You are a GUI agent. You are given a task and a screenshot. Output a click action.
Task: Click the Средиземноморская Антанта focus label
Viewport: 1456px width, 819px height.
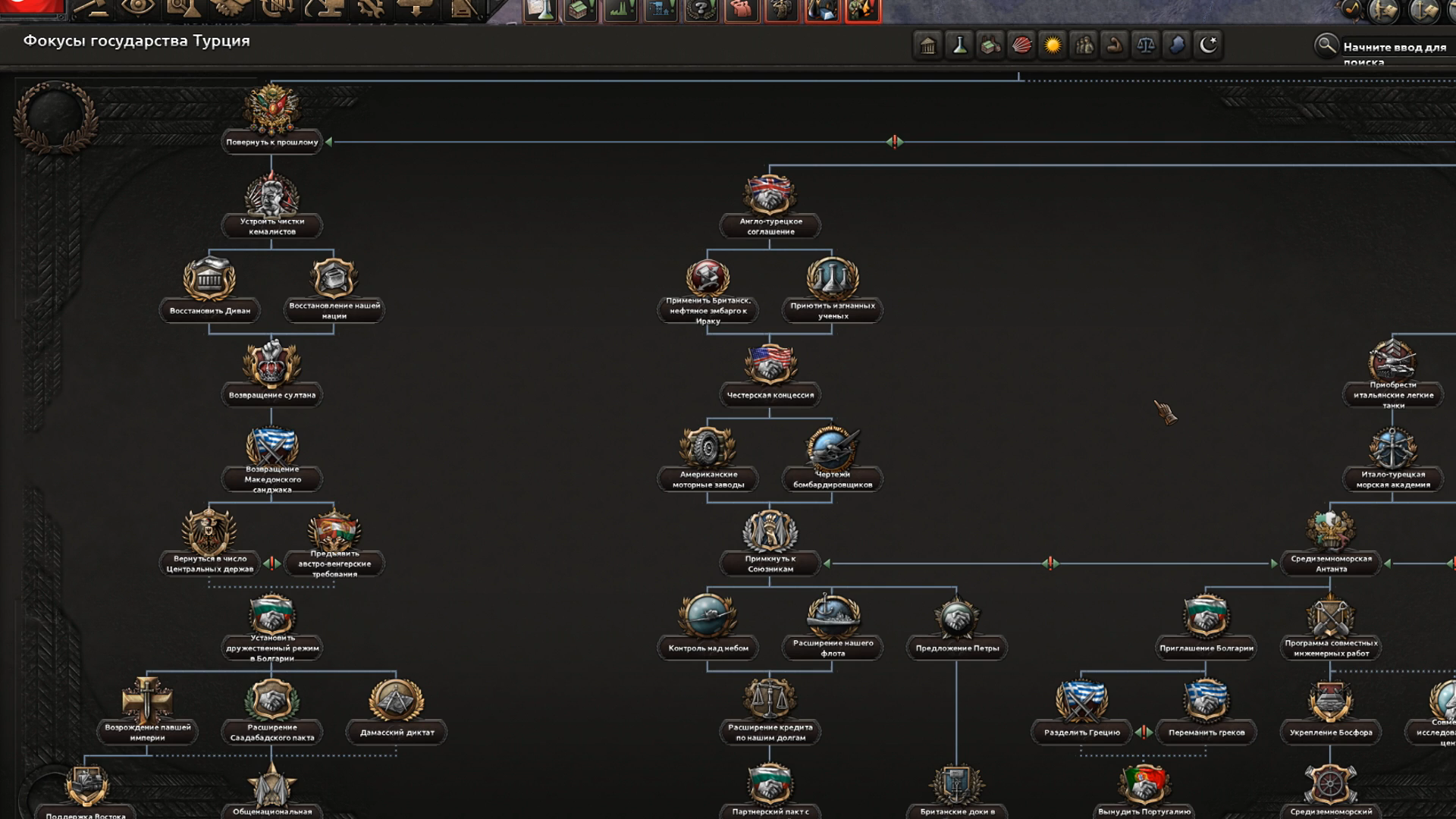[1331, 563]
